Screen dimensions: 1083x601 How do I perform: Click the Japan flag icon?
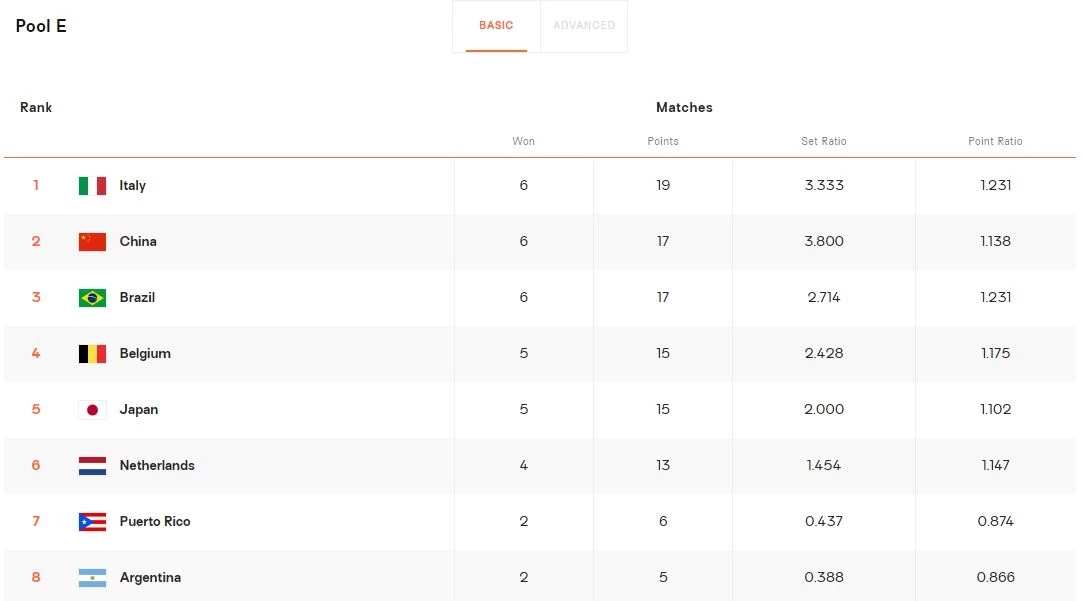tap(92, 410)
